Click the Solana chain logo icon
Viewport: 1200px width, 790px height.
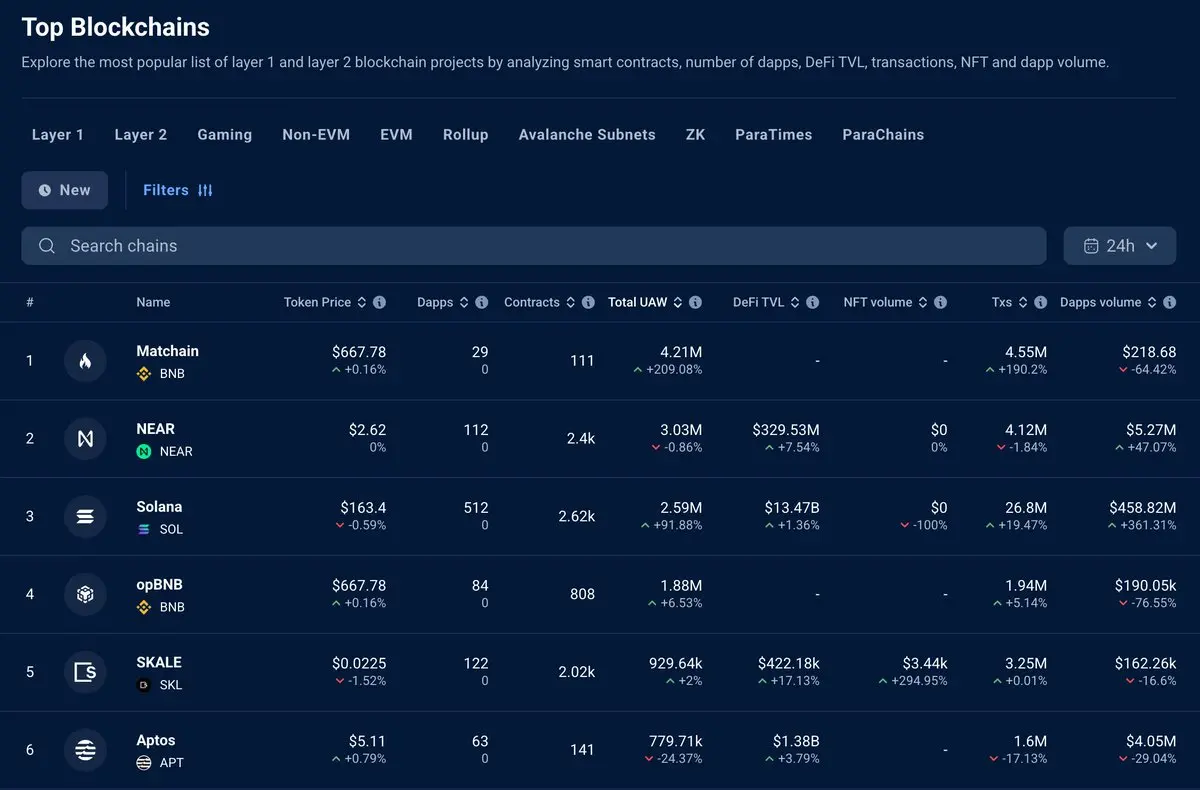[85, 517]
